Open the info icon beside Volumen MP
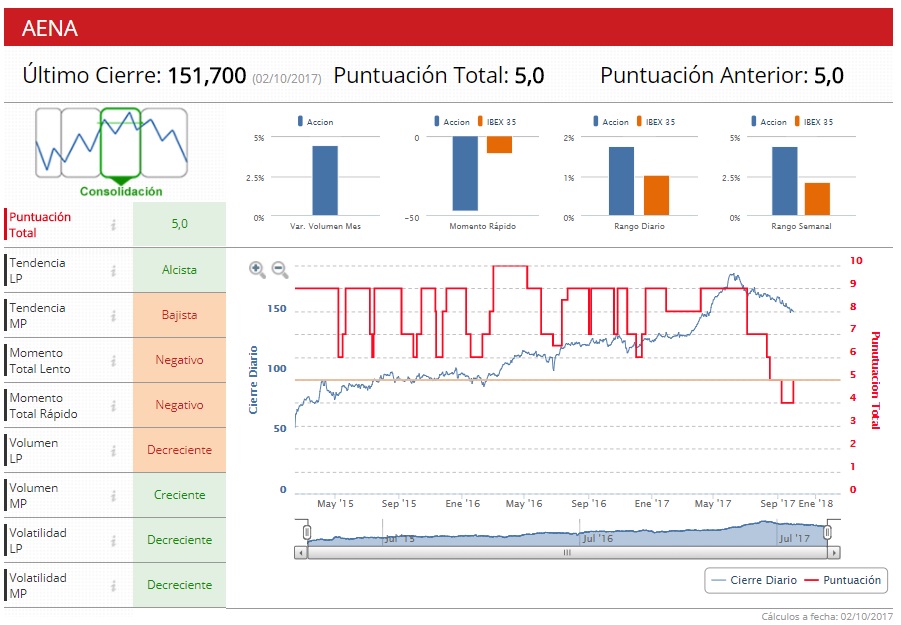Screen dimensions: 901x625 114,495
